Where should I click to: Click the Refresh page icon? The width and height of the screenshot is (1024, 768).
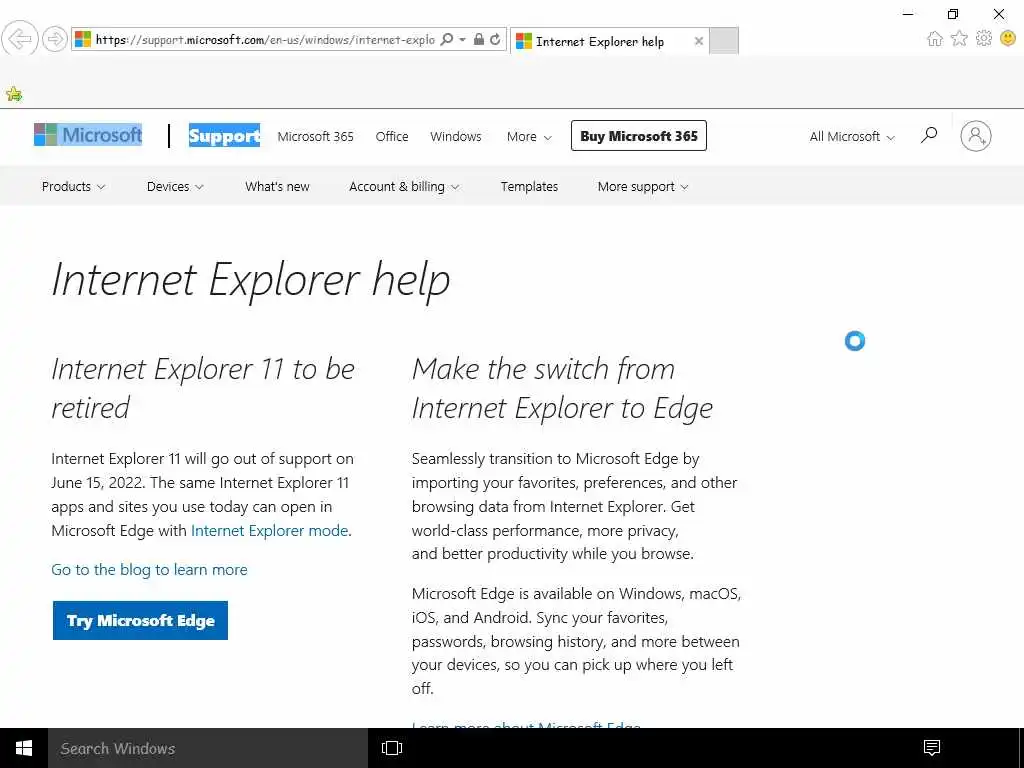[x=496, y=39]
